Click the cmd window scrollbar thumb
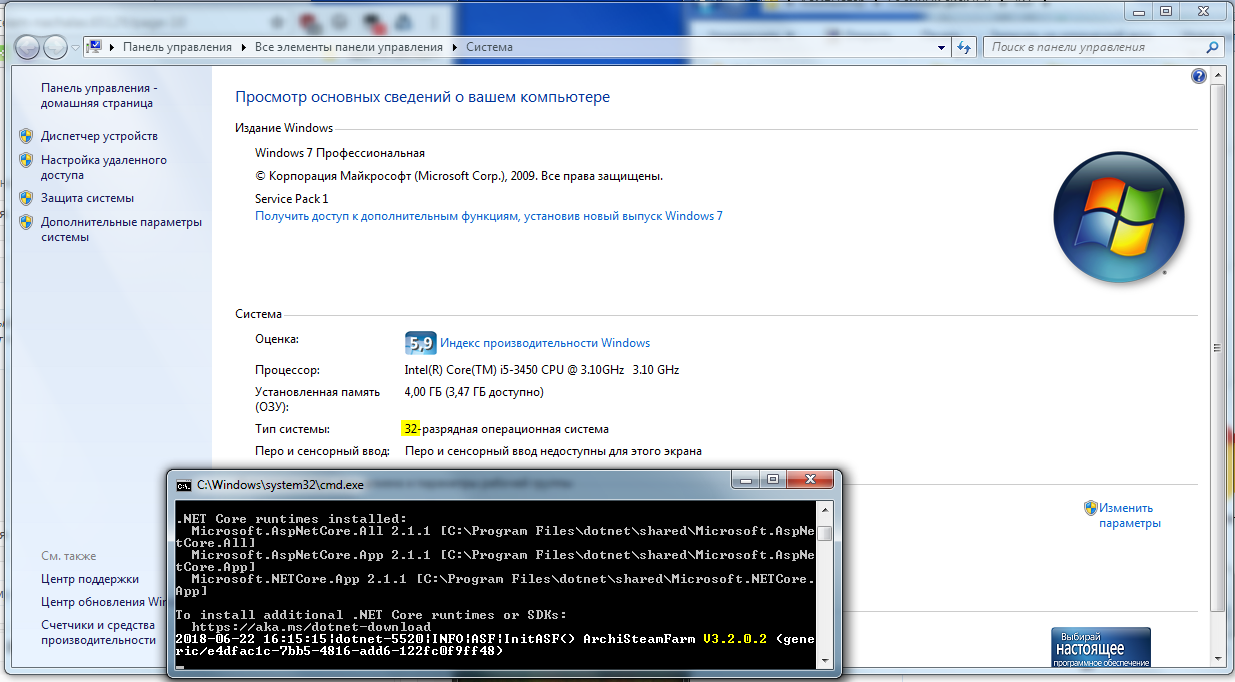This screenshot has width=1235, height=682. coord(824,533)
